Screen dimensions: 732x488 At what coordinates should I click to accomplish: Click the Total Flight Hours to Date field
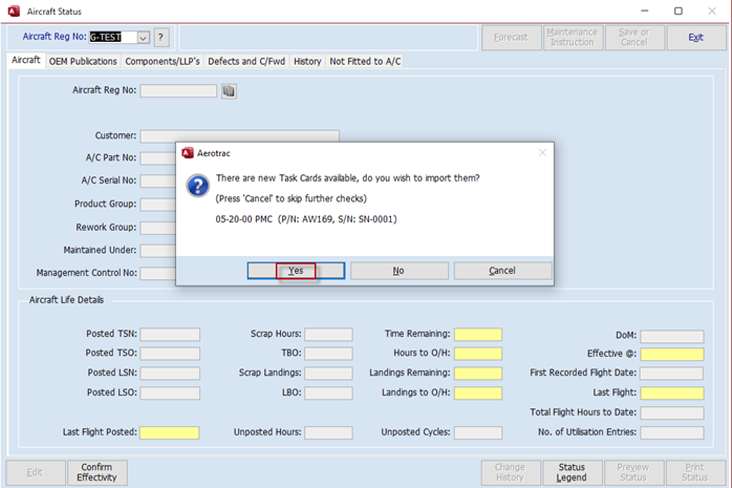tap(672, 413)
